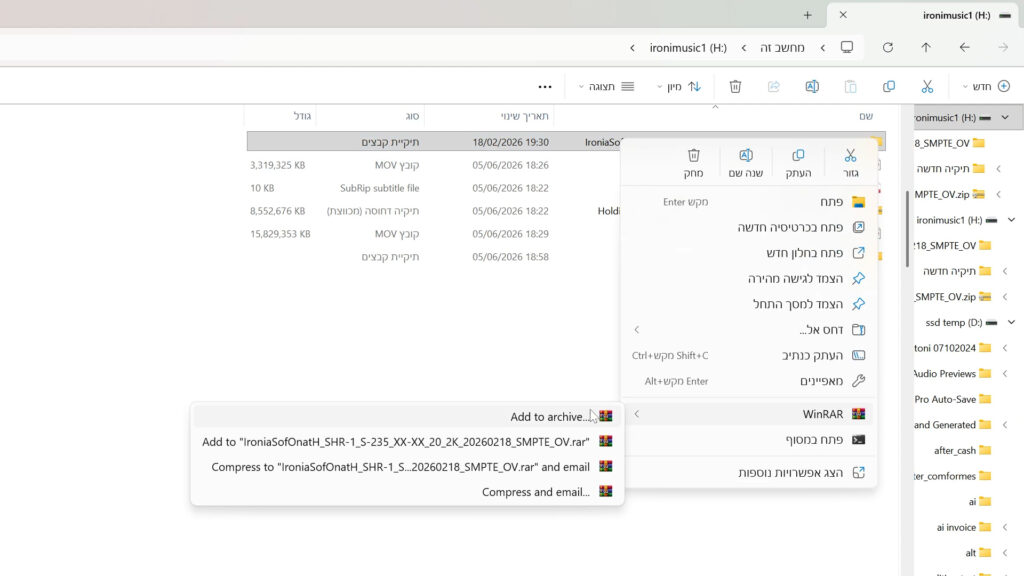This screenshot has width=1024, height=576.
Task: Go up one folder level with the up arrow
Action: [x=926, y=48]
